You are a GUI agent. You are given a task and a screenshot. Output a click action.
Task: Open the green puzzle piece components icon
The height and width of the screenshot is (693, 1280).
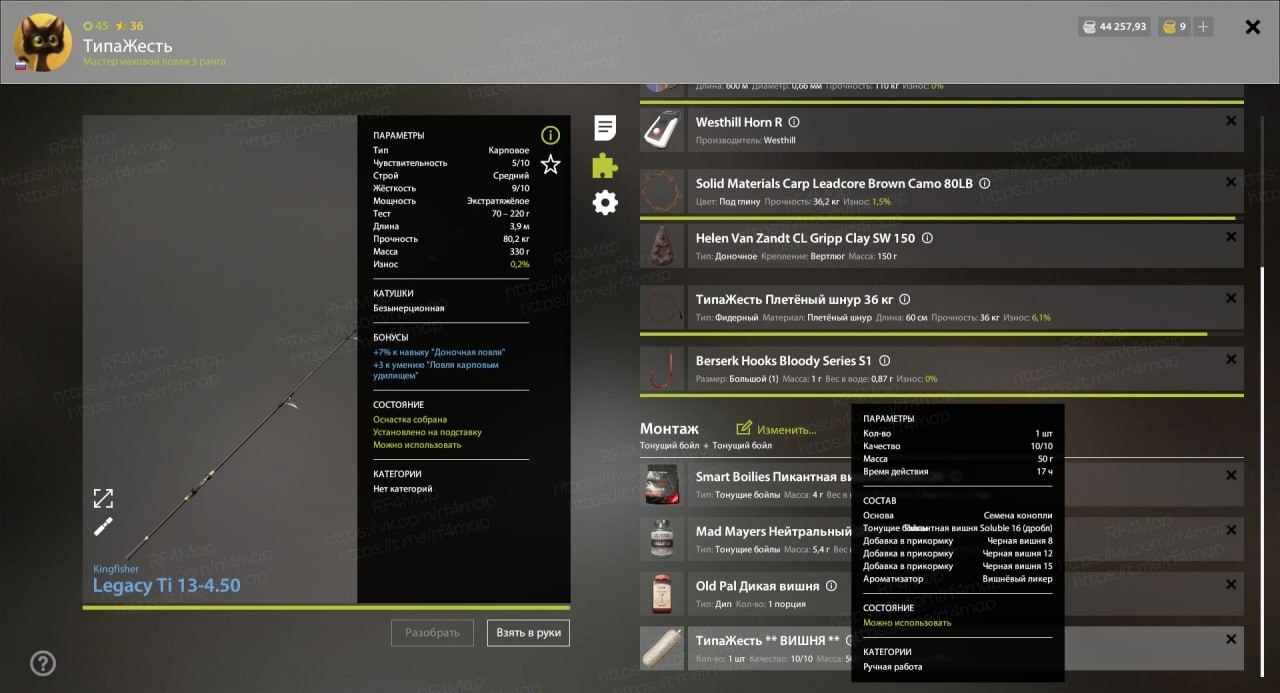pos(605,165)
